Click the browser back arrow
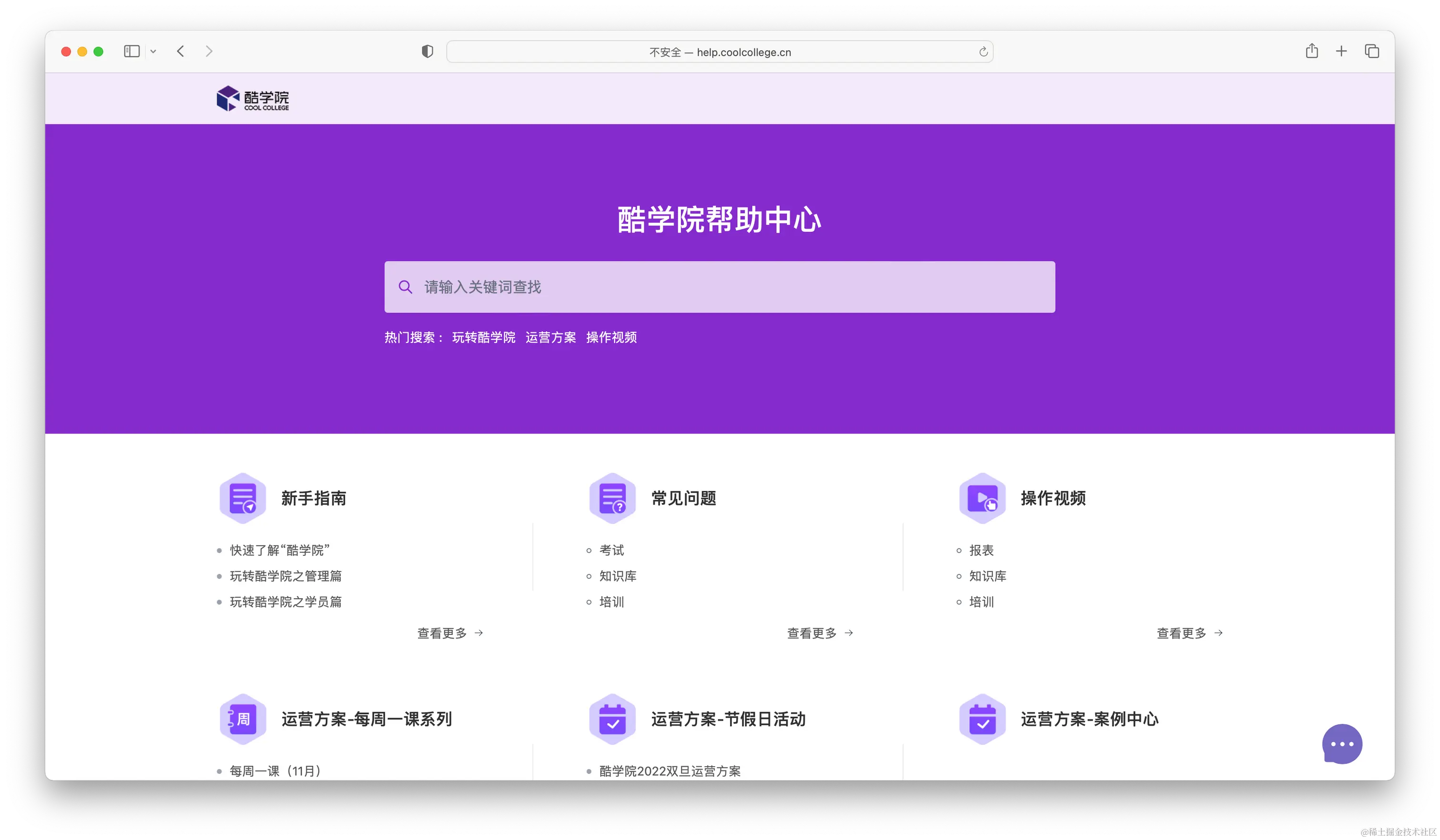Screen dimensions: 1440x840 pos(180,51)
